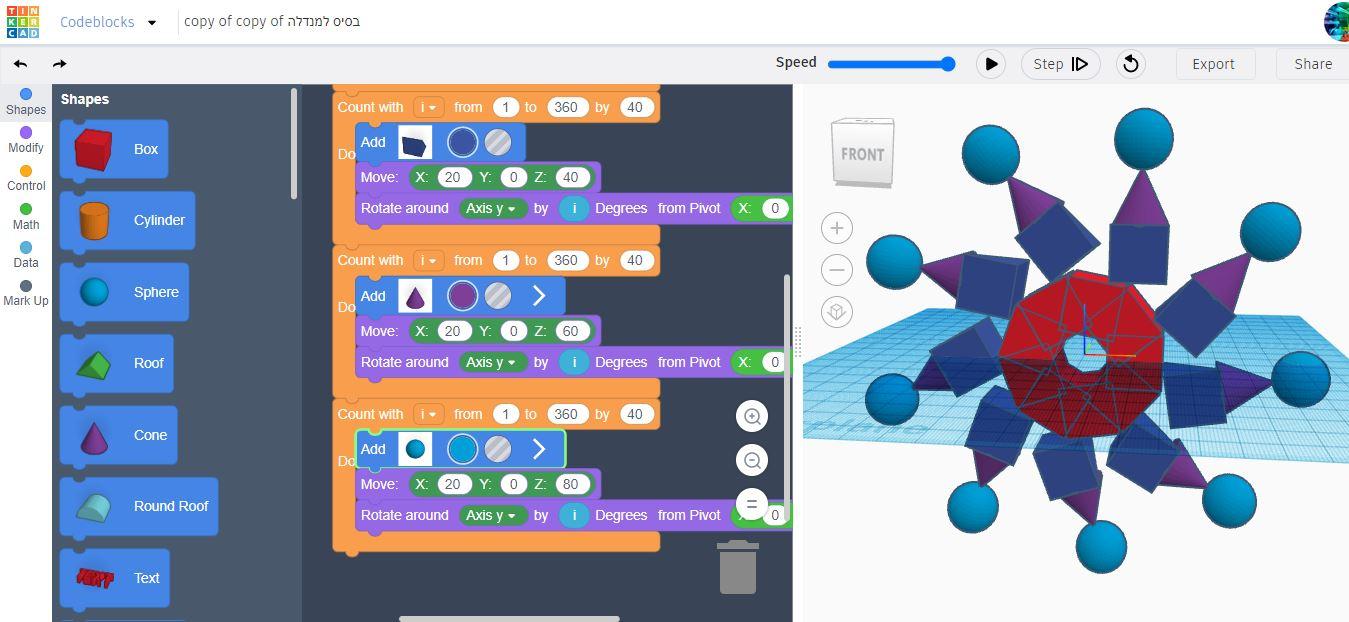Edit Z value 60 in Move block

pos(570,331)
